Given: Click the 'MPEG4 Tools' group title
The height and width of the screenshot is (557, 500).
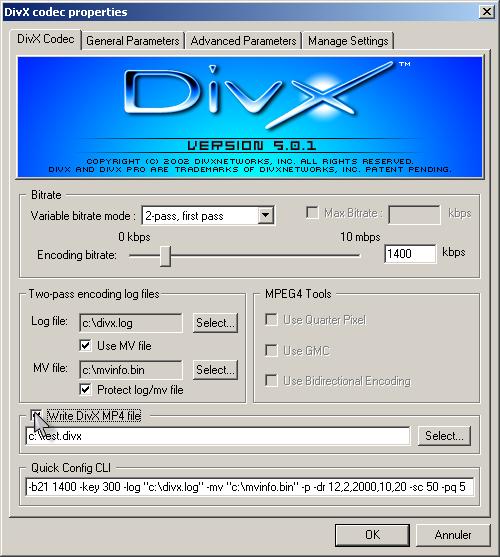Looking at the screenshot, I should coord(298,294).
